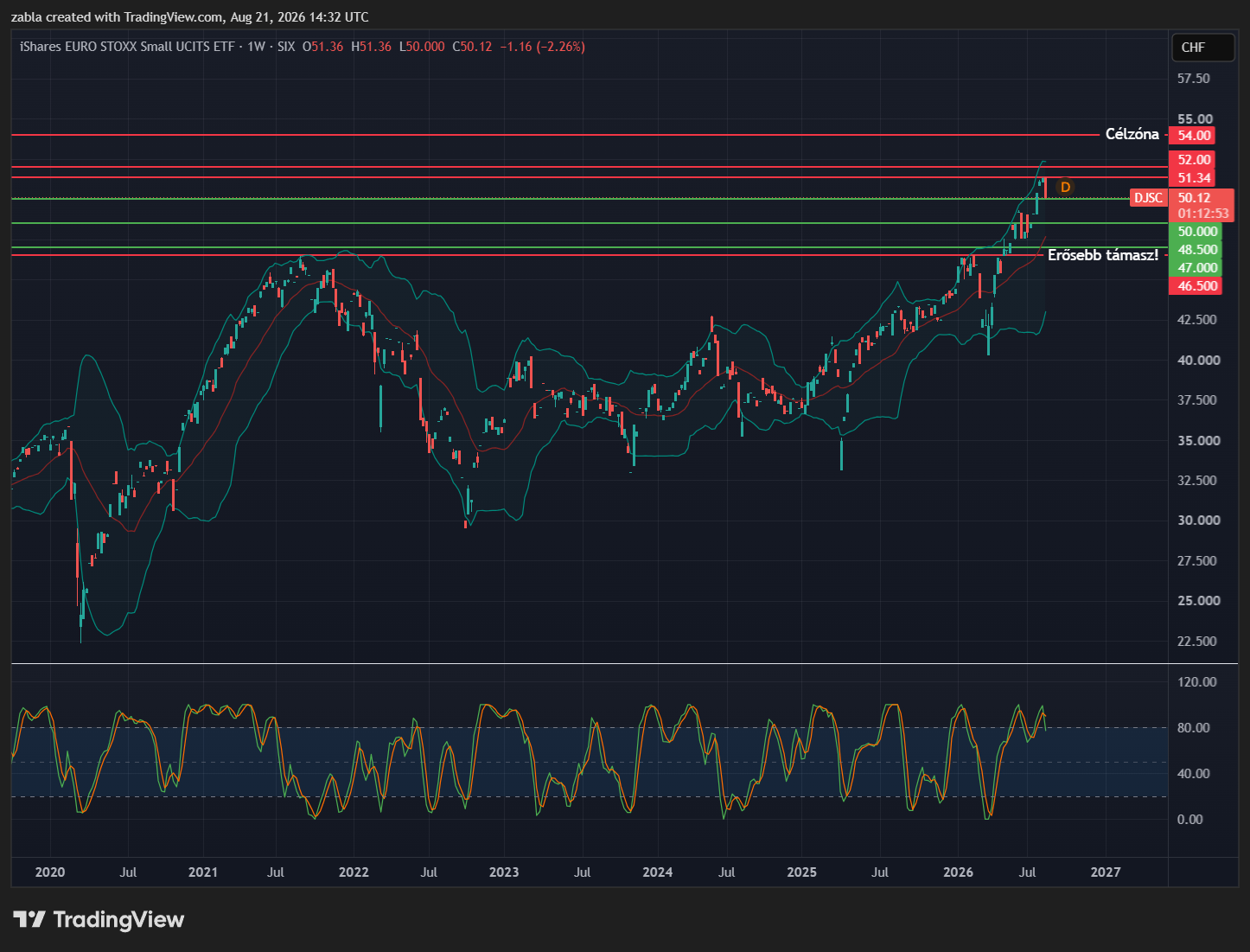Select the green 48.500 price axis label
This screenshot has width=1250, height=952.
tap(1197, 249)
